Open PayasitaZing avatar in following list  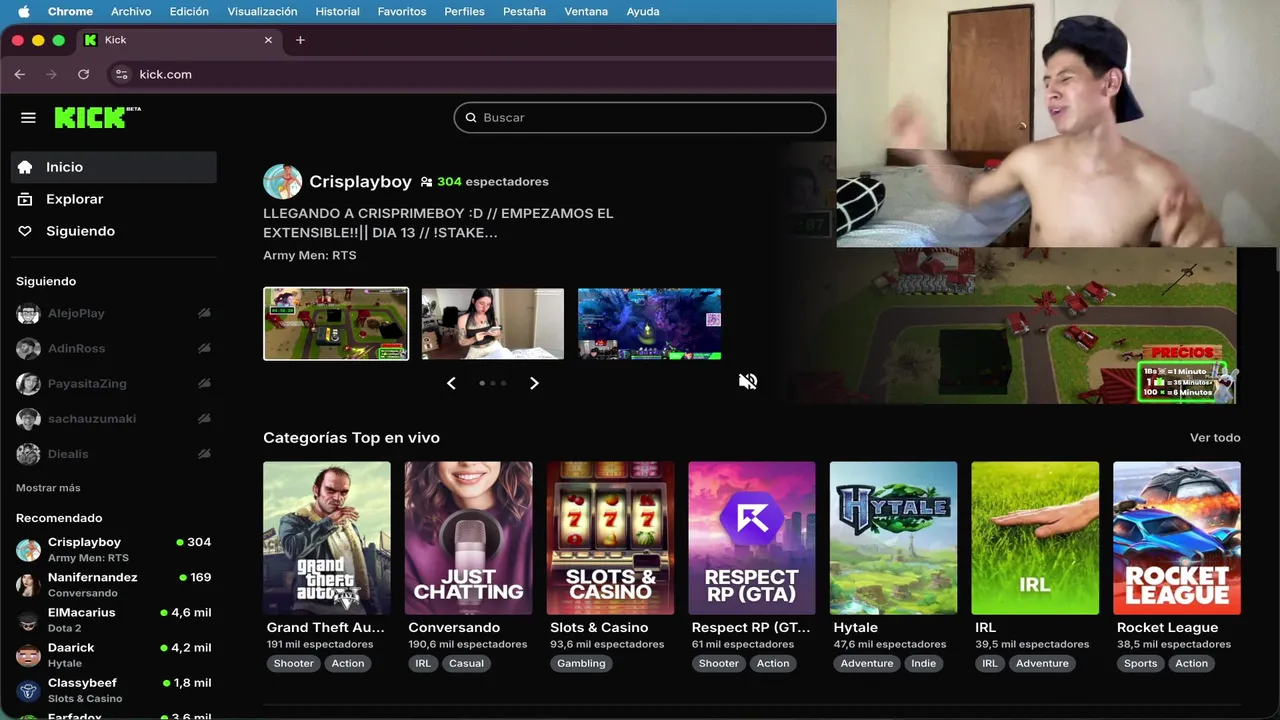pyautogui.click(x=28, y=384)
